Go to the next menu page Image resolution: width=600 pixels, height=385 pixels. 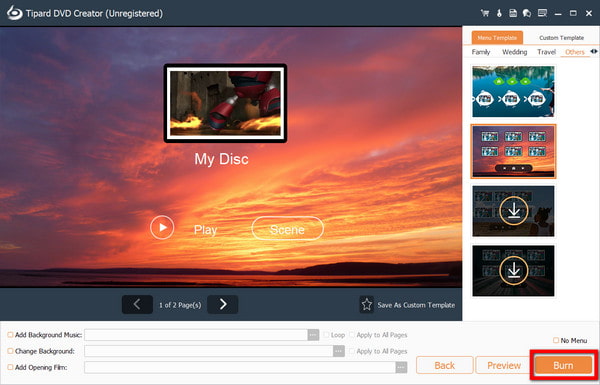pos(223,305)
